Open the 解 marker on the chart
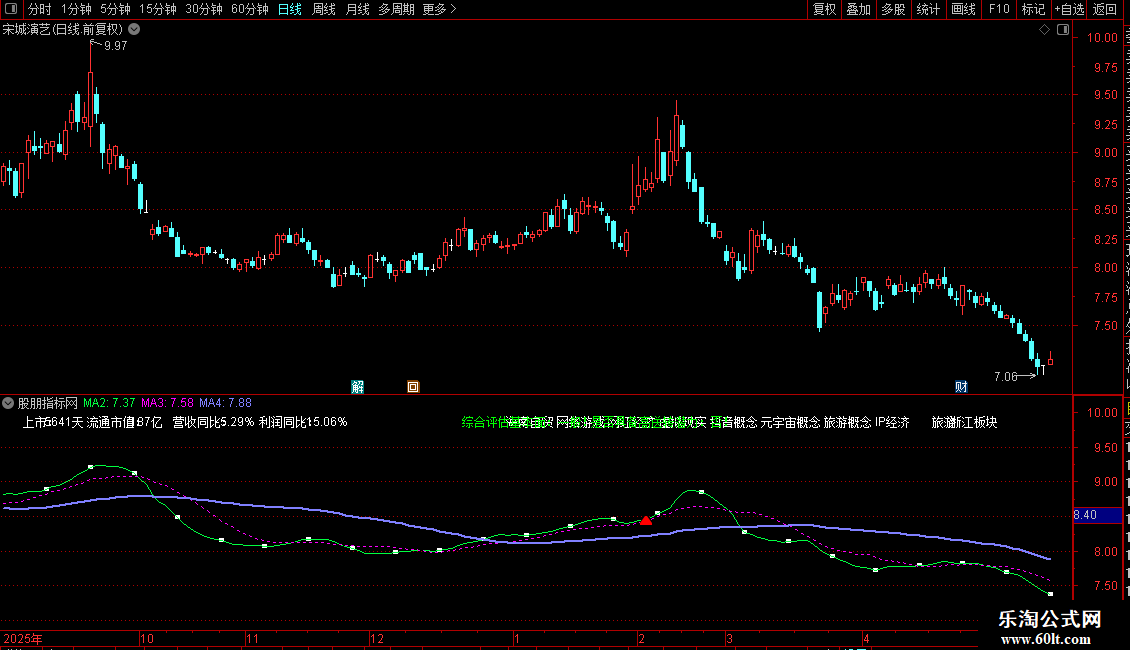 [x=357, y=387]
